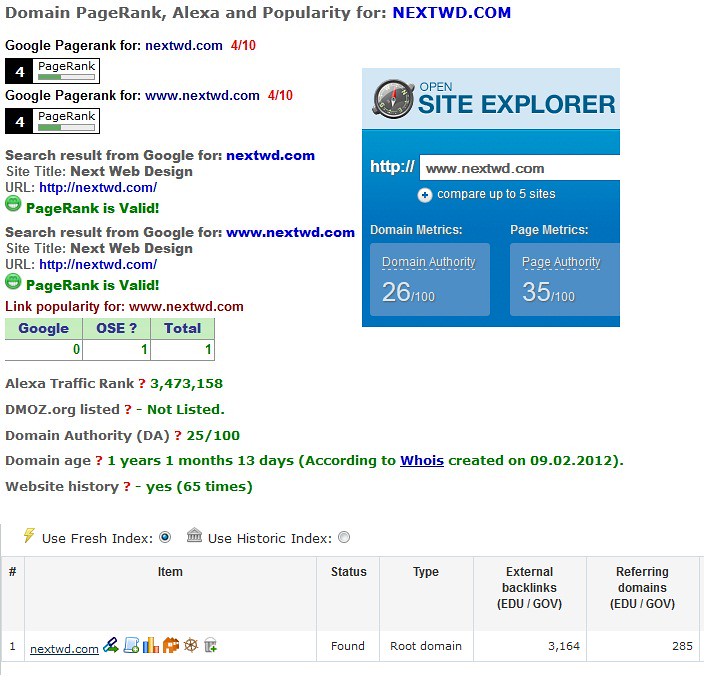
Task: Click the lightning bolt Fresh Index icon
Action: coord(29,535)
